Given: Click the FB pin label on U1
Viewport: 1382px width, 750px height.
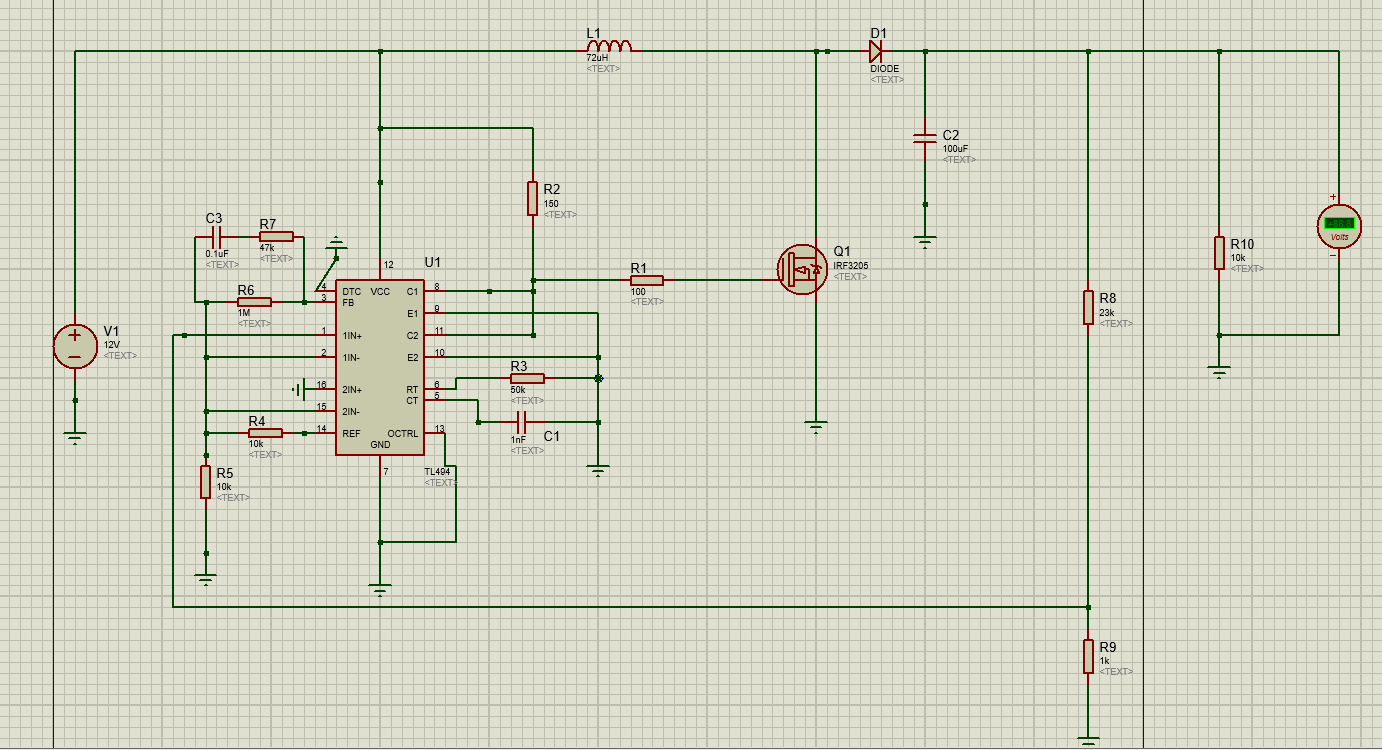Looking at the screenshot, I should [x=348, y=302].
